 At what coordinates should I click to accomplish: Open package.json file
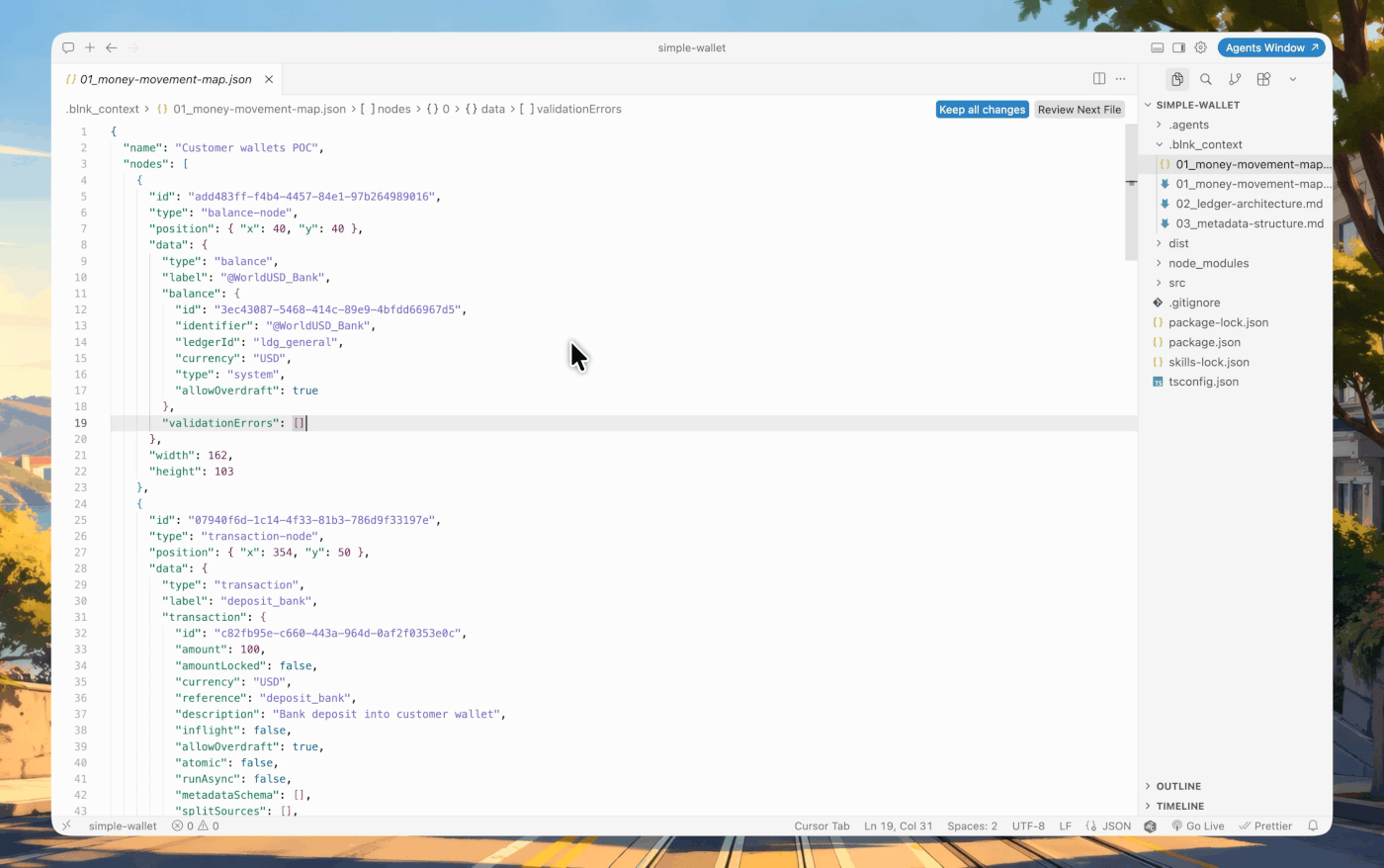[1236, 342]
